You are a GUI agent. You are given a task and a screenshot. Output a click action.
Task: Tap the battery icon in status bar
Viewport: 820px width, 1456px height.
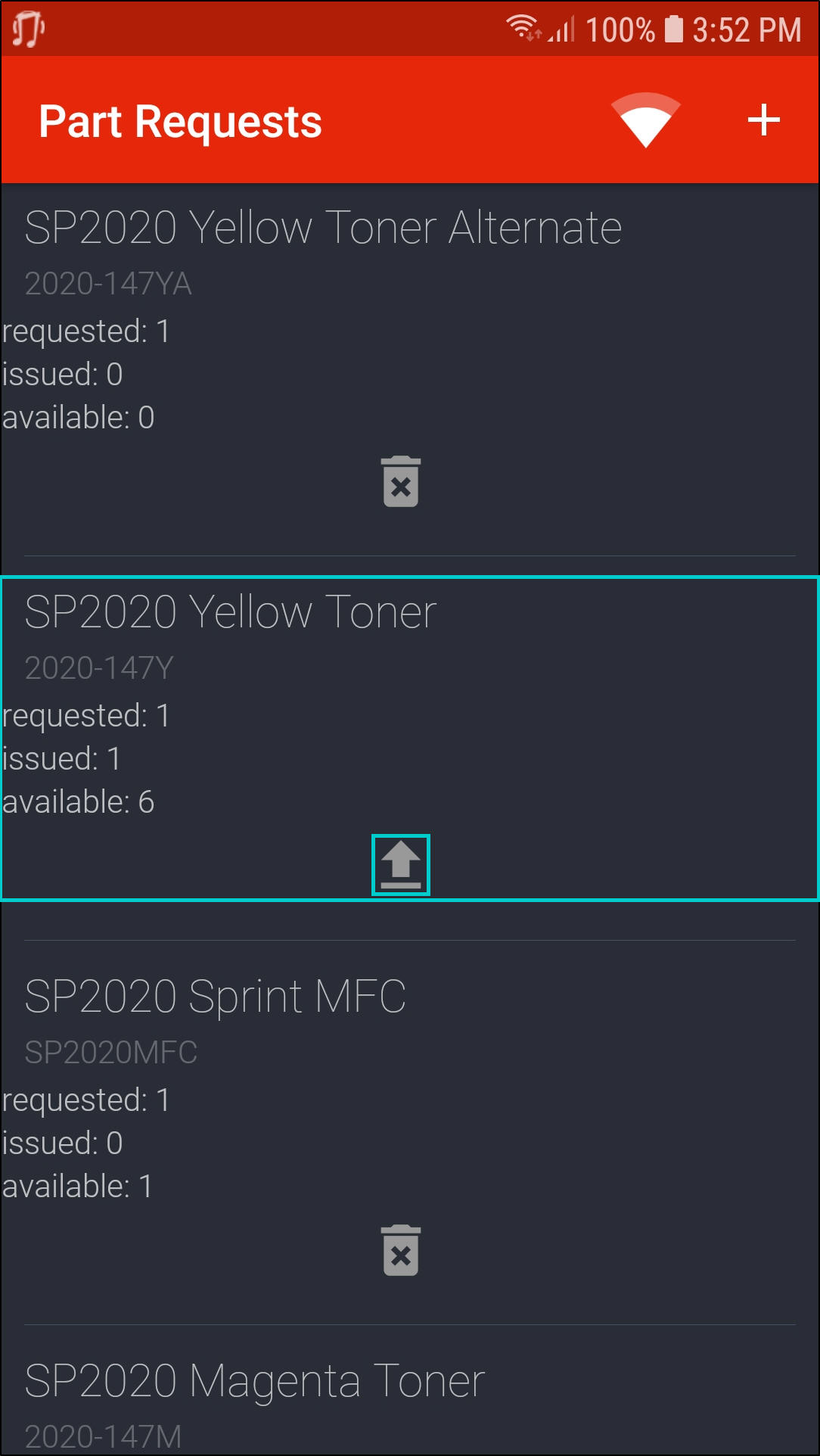pyautogui.click(x=673, y=30)
